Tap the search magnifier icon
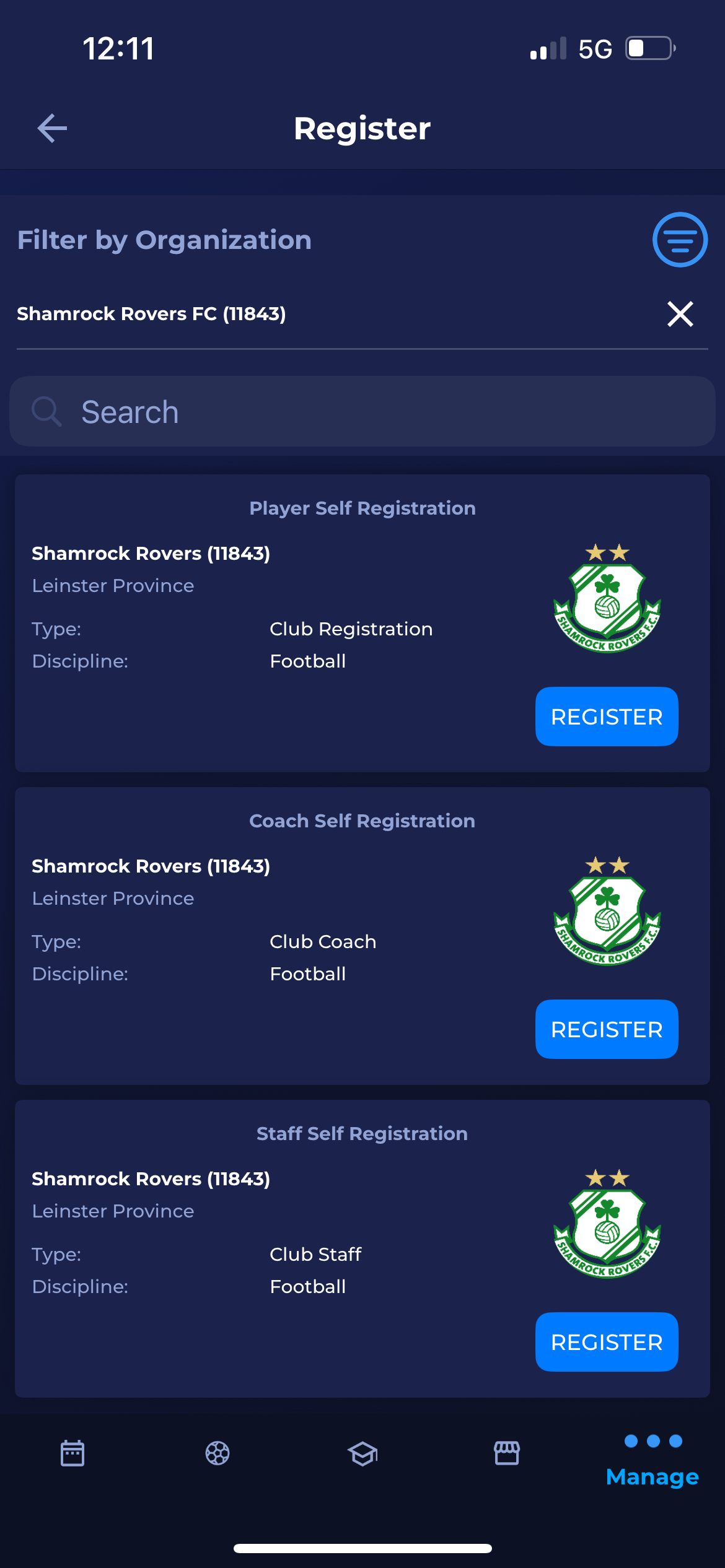 click(46, 412)
